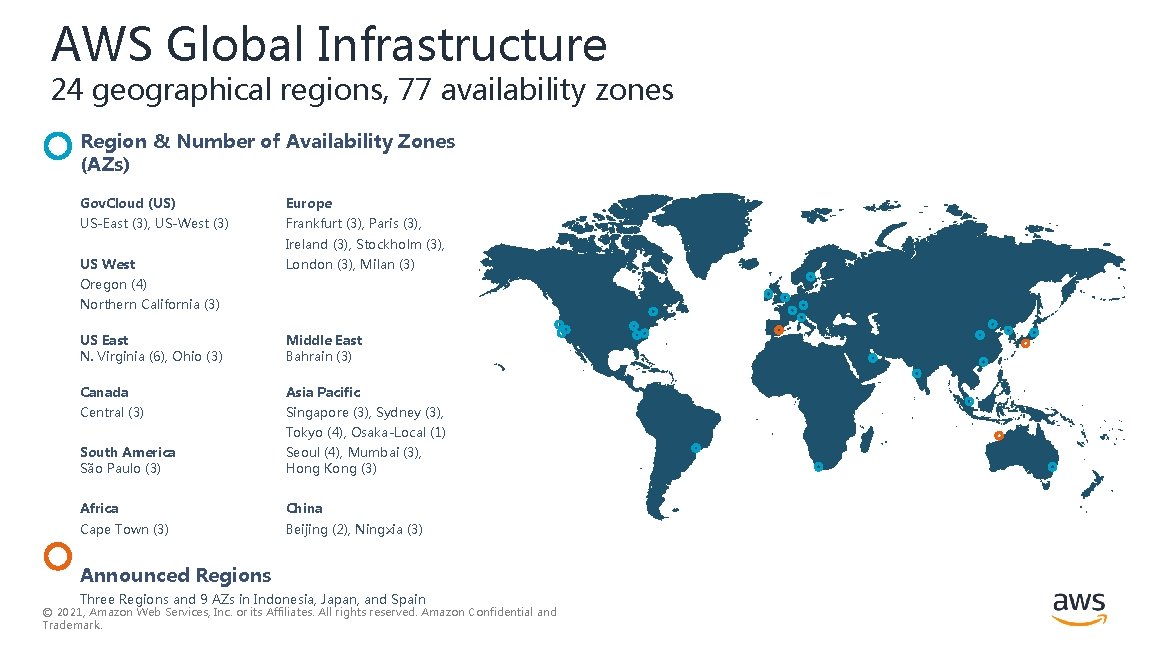Click the 'Three Regions and 9 AZs' description line

click(253, 599)
